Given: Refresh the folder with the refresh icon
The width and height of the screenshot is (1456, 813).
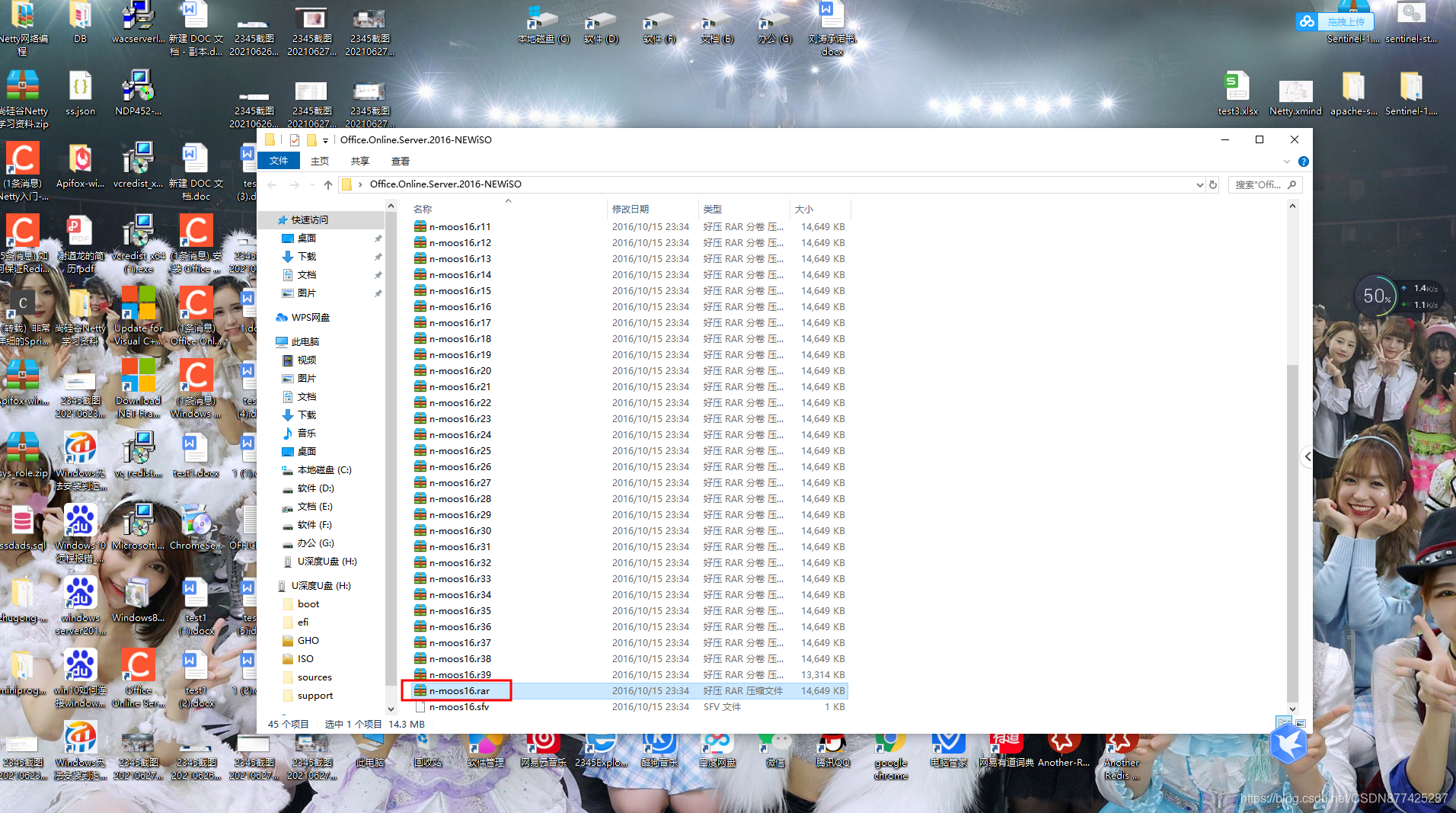Looking at the screenshot, I should click(x=1213, y=184).
